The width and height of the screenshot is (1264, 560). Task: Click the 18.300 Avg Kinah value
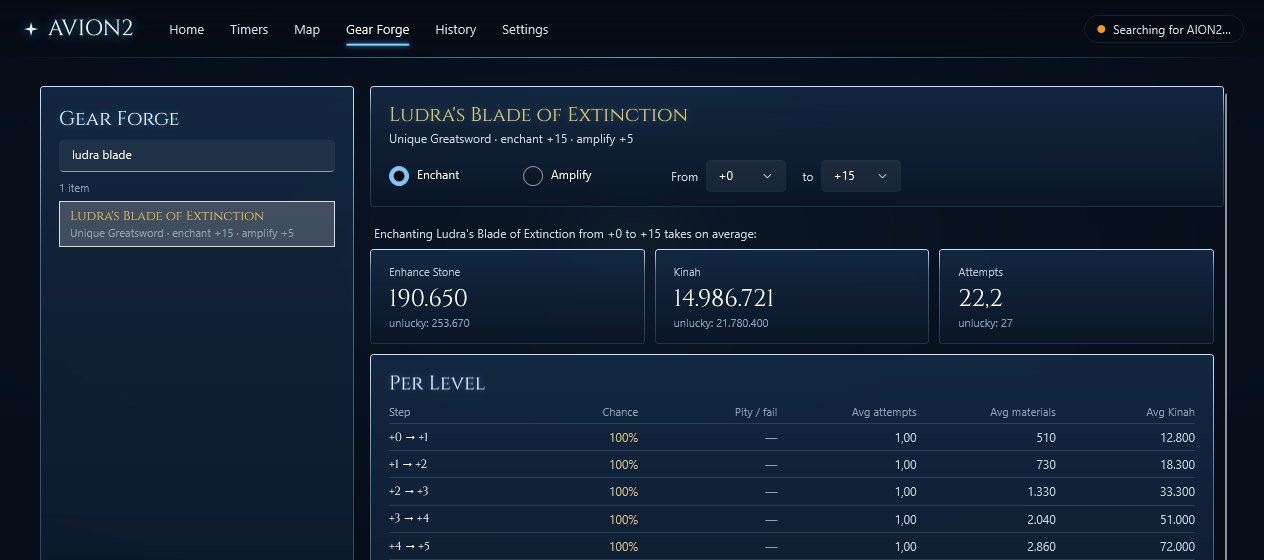click(x=1177, y=464)
